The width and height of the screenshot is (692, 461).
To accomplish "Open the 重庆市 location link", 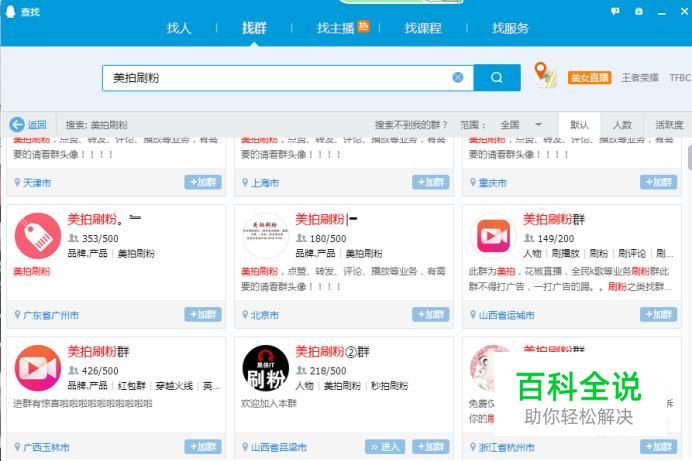I will point(493,183).
